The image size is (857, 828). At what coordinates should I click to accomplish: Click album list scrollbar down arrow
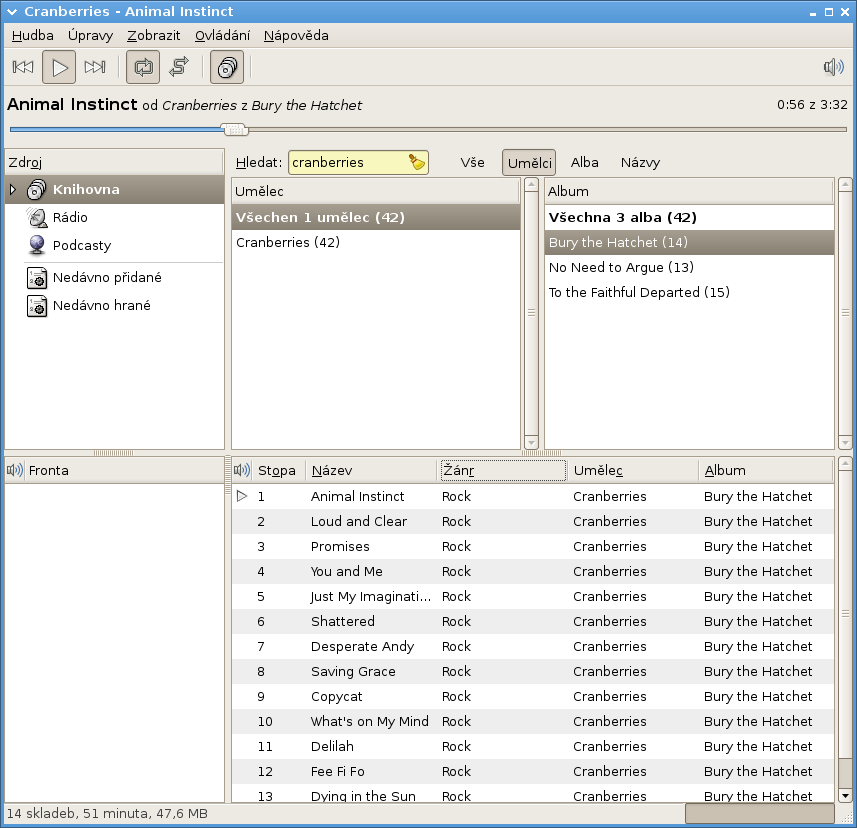coord(845,442)
